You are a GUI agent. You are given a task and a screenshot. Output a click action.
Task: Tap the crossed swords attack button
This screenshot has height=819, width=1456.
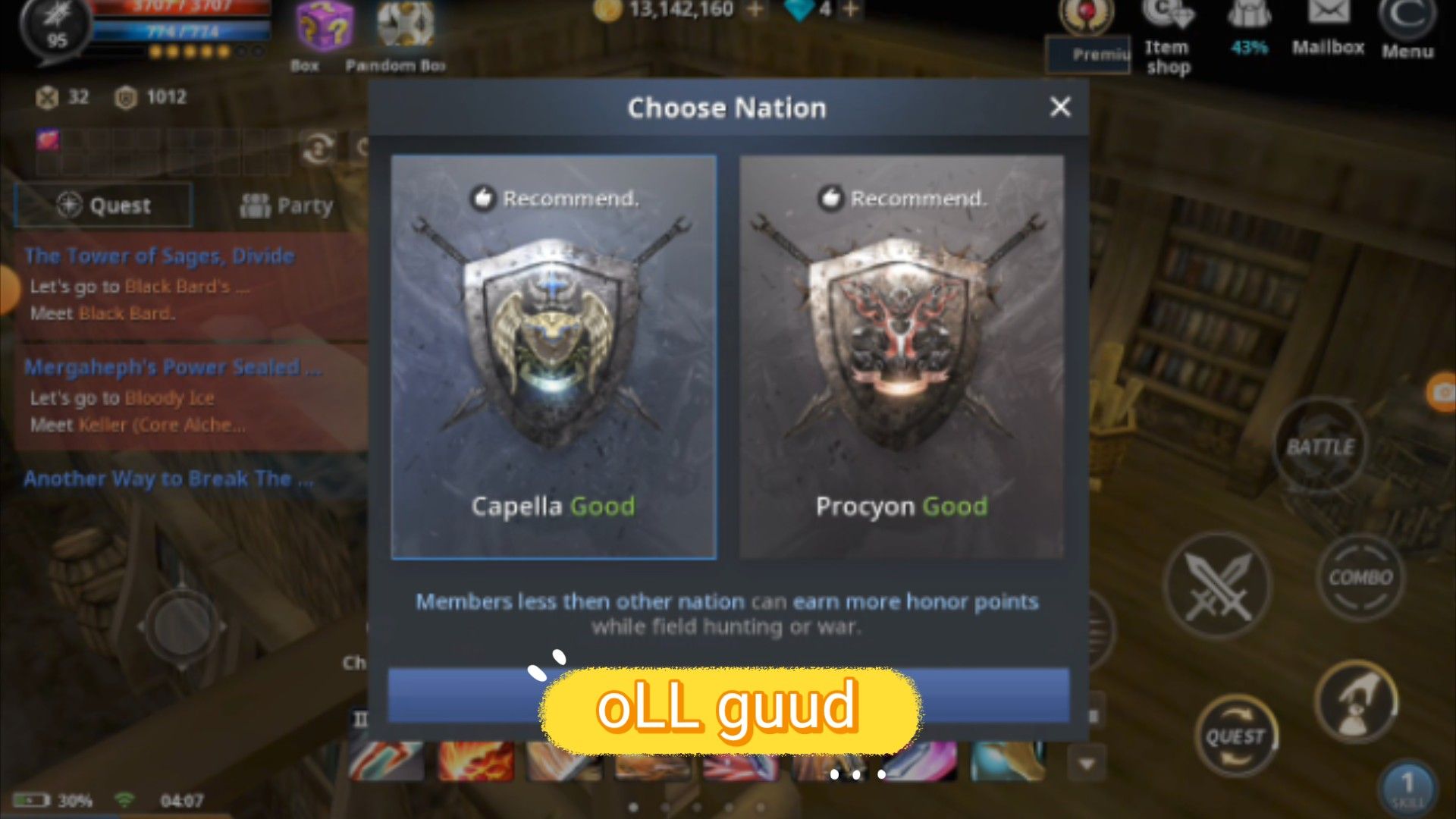1218,585
